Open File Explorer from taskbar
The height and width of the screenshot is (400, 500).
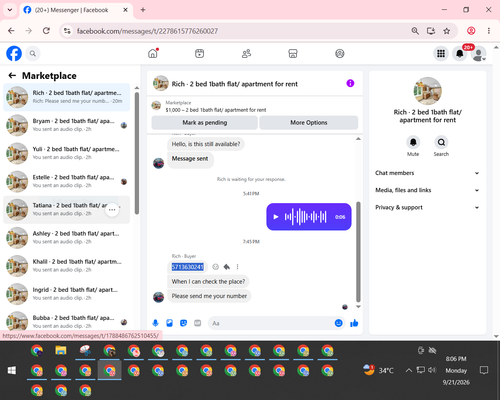pyautogui.click(x=61, y=351)
